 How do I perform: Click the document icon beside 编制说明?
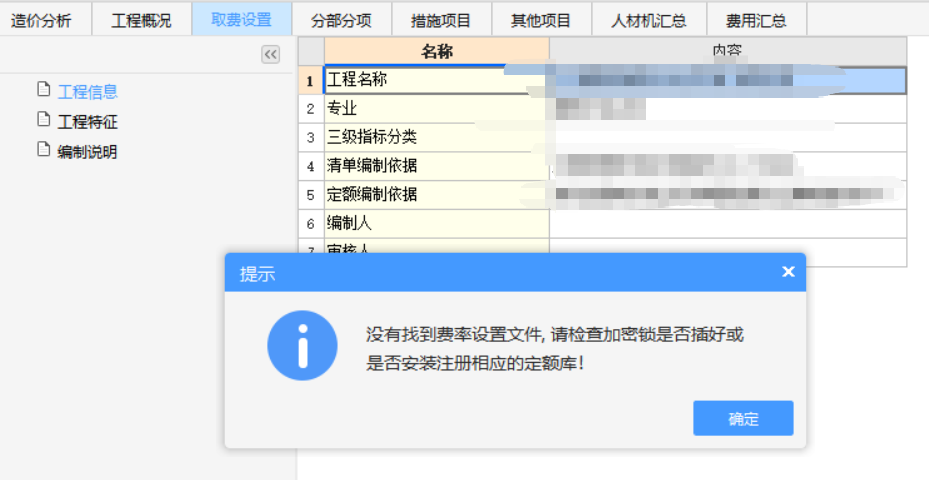(43, 149)
